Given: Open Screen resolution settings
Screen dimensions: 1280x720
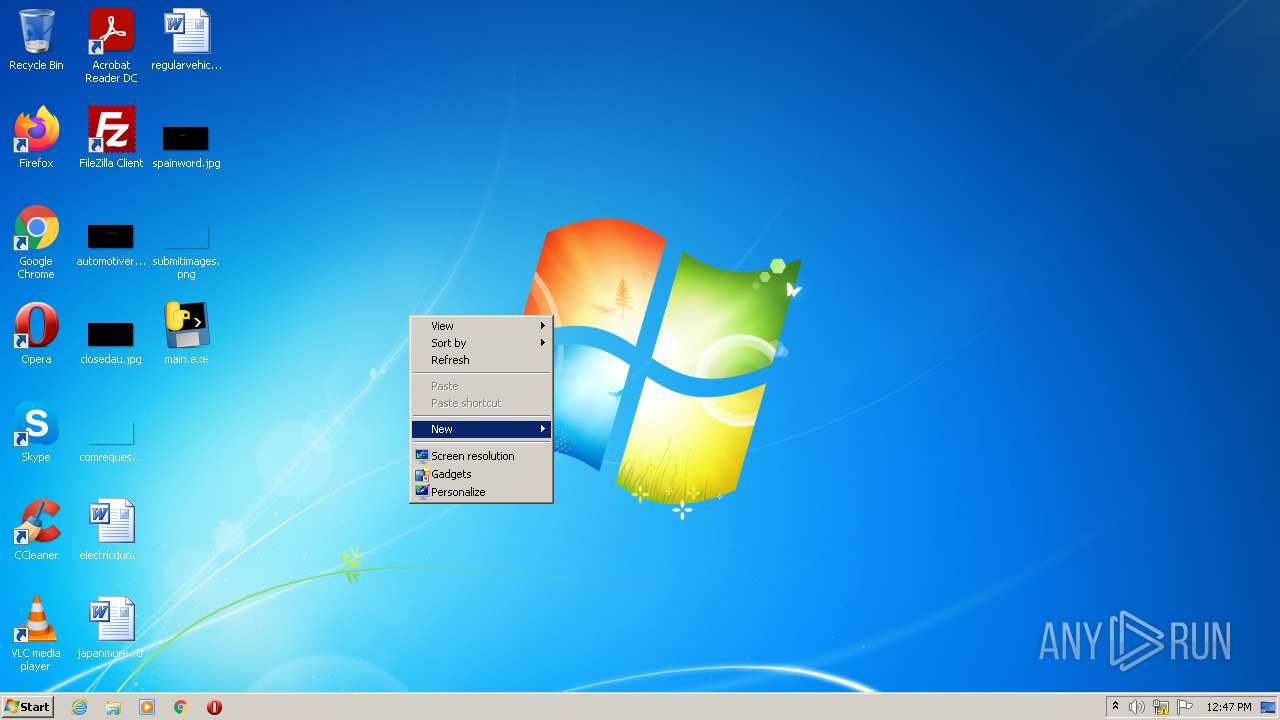Looking at the screenshot, I should [481, 456].
